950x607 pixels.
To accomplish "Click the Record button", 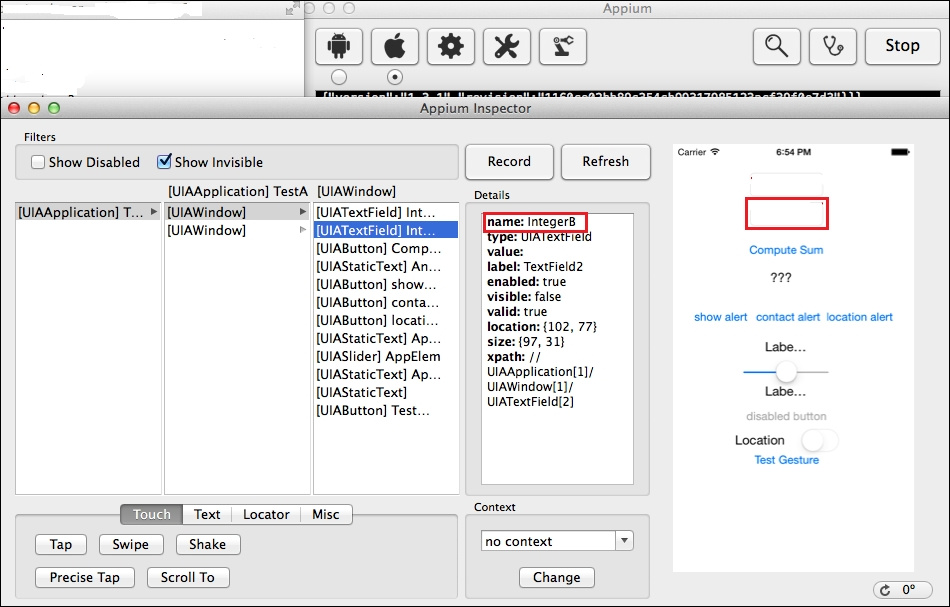I will (509, 162).
